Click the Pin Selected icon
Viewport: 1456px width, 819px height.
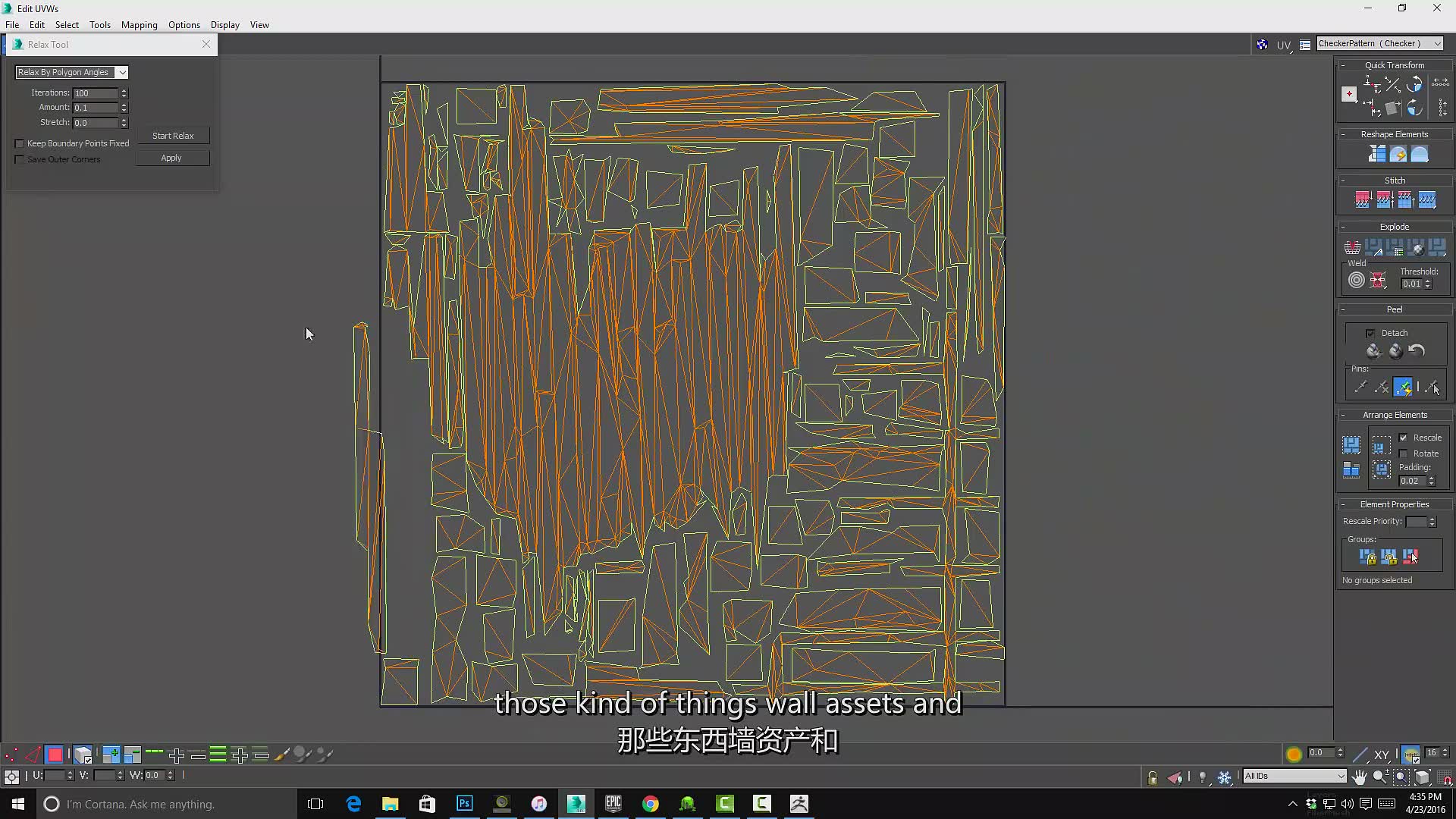1360,388
